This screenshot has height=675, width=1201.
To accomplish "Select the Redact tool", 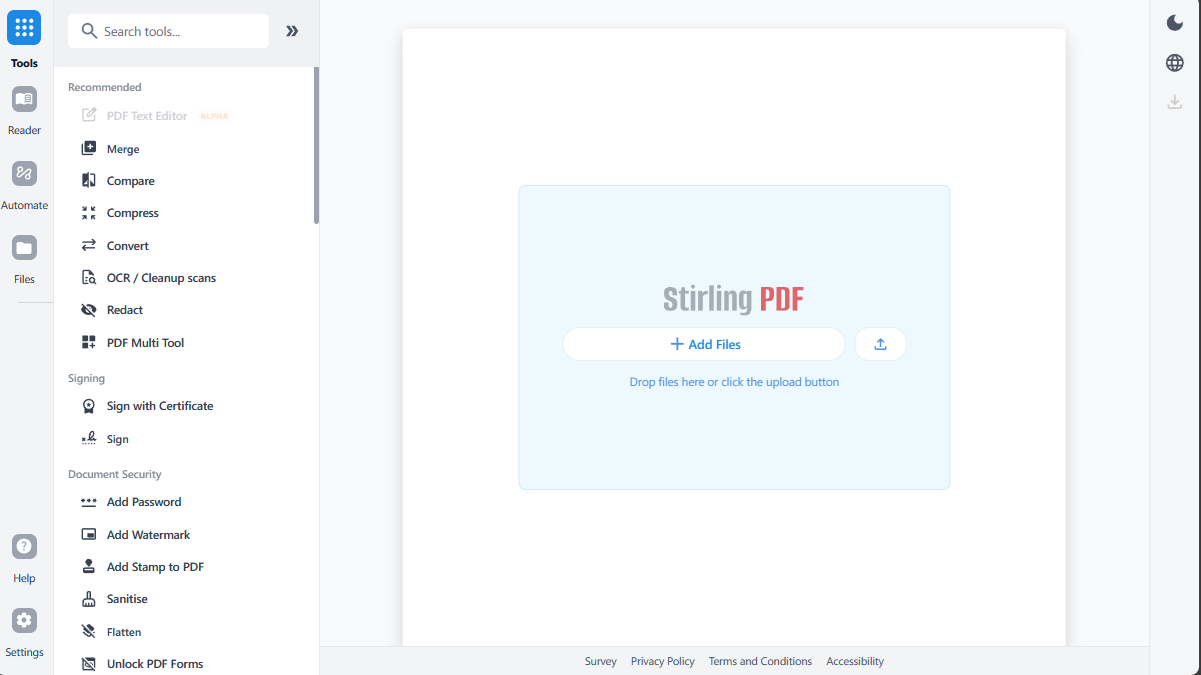I will click(x=124, y=309).
